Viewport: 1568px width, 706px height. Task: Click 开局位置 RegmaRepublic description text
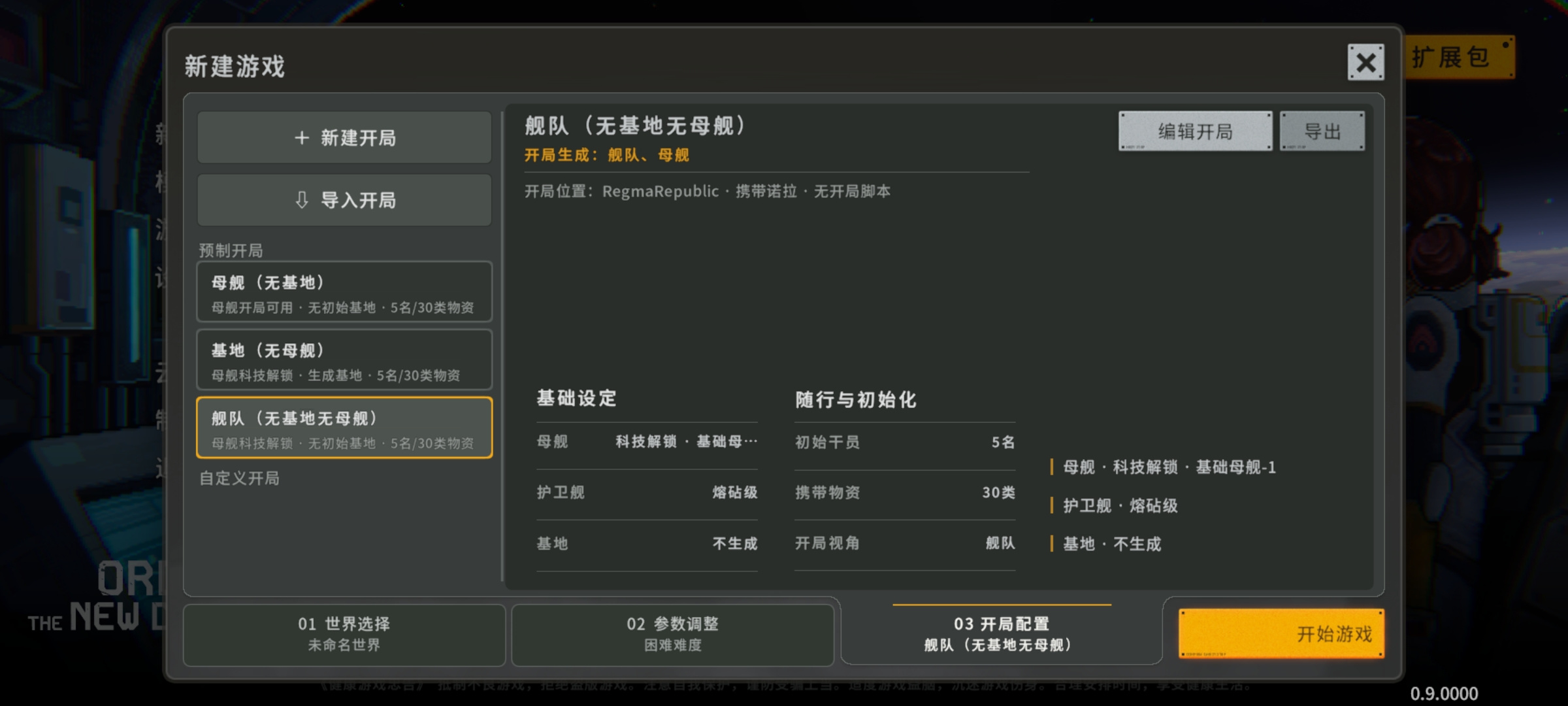(708, 192)
